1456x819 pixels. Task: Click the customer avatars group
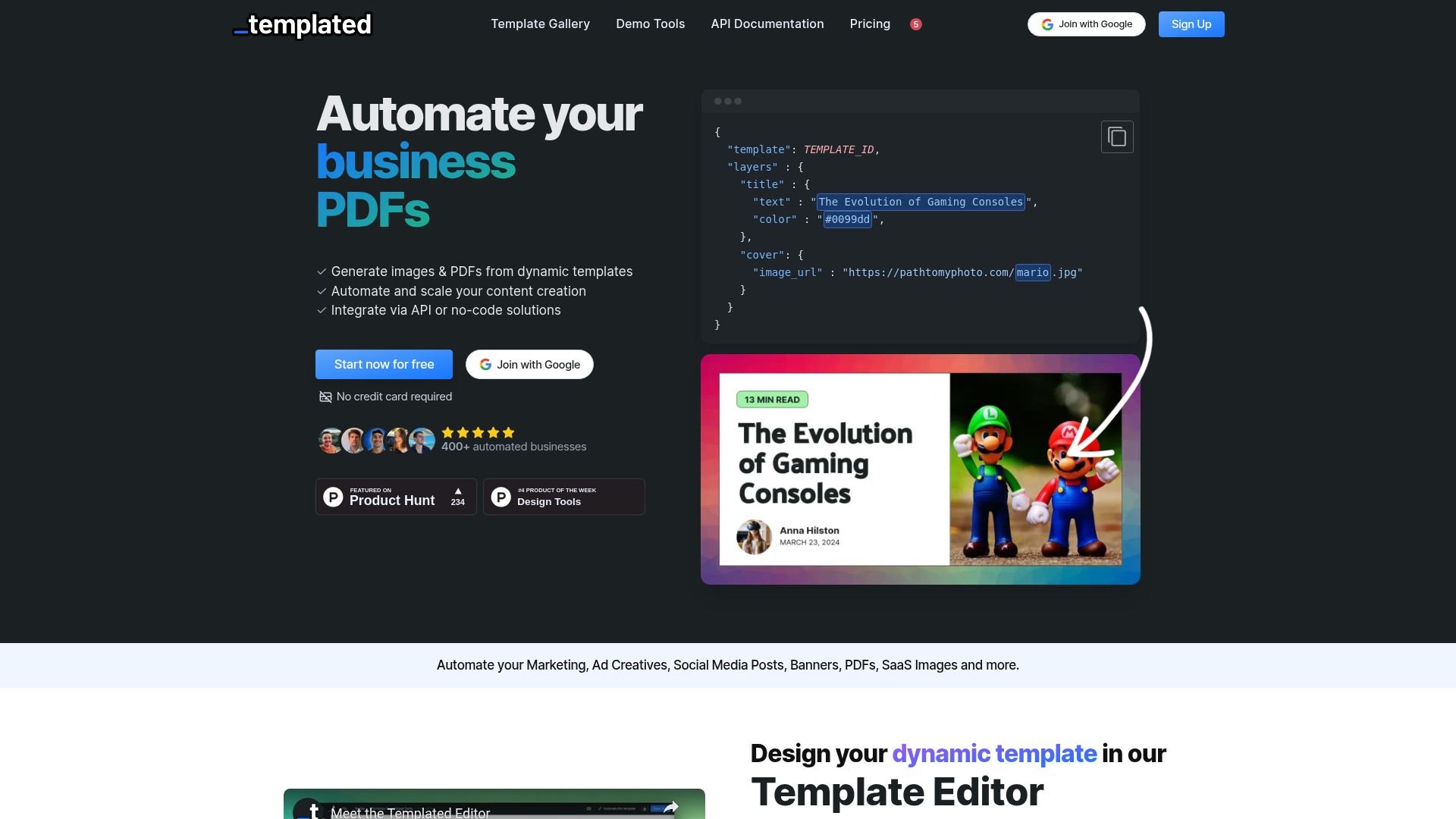click(x=376, y=440)
